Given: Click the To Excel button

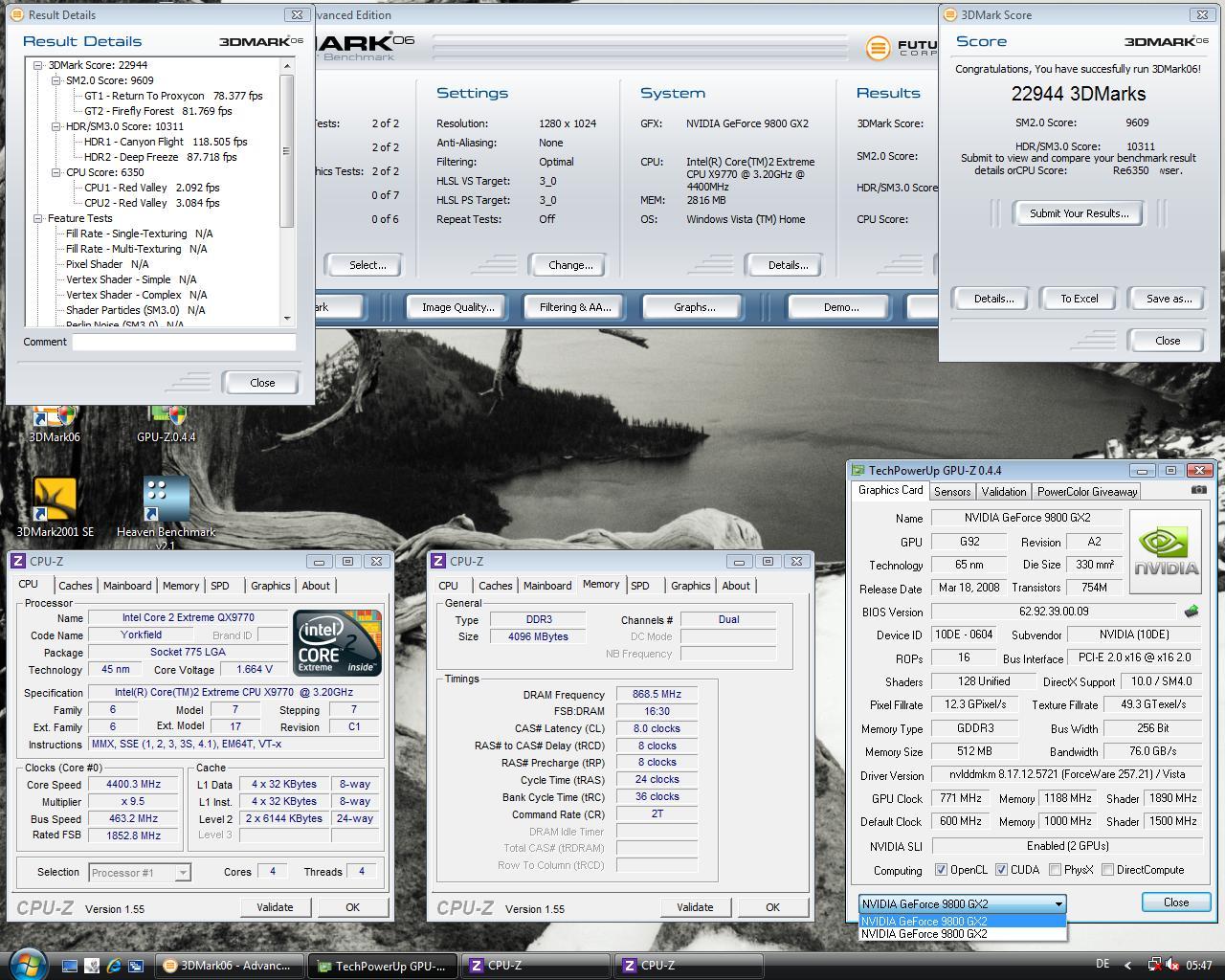Looking at the screenshot, I should point(1079,299).
